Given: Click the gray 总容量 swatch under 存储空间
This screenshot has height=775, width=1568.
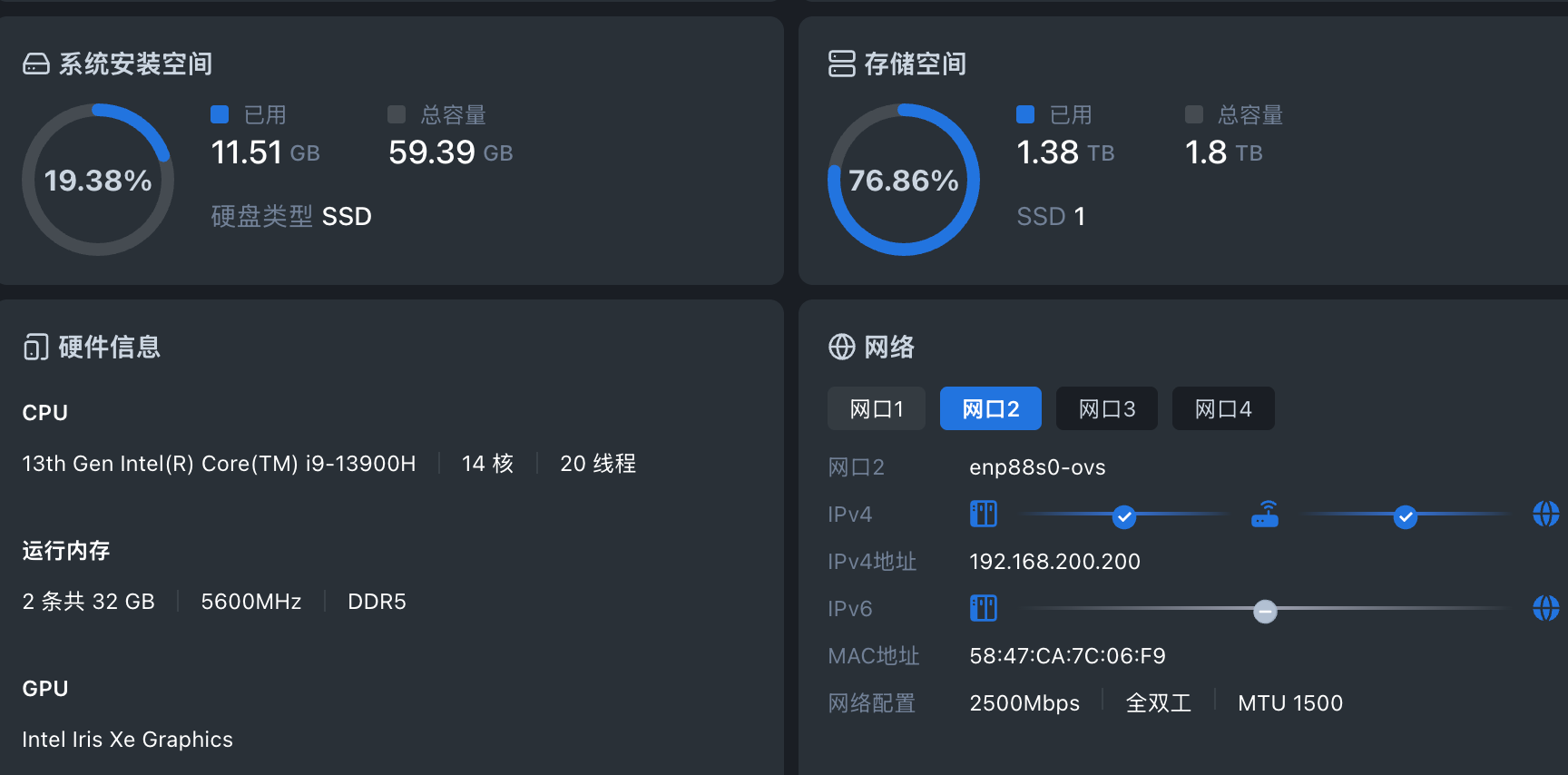Looking at the screenshot, I should click(1194, 114).
